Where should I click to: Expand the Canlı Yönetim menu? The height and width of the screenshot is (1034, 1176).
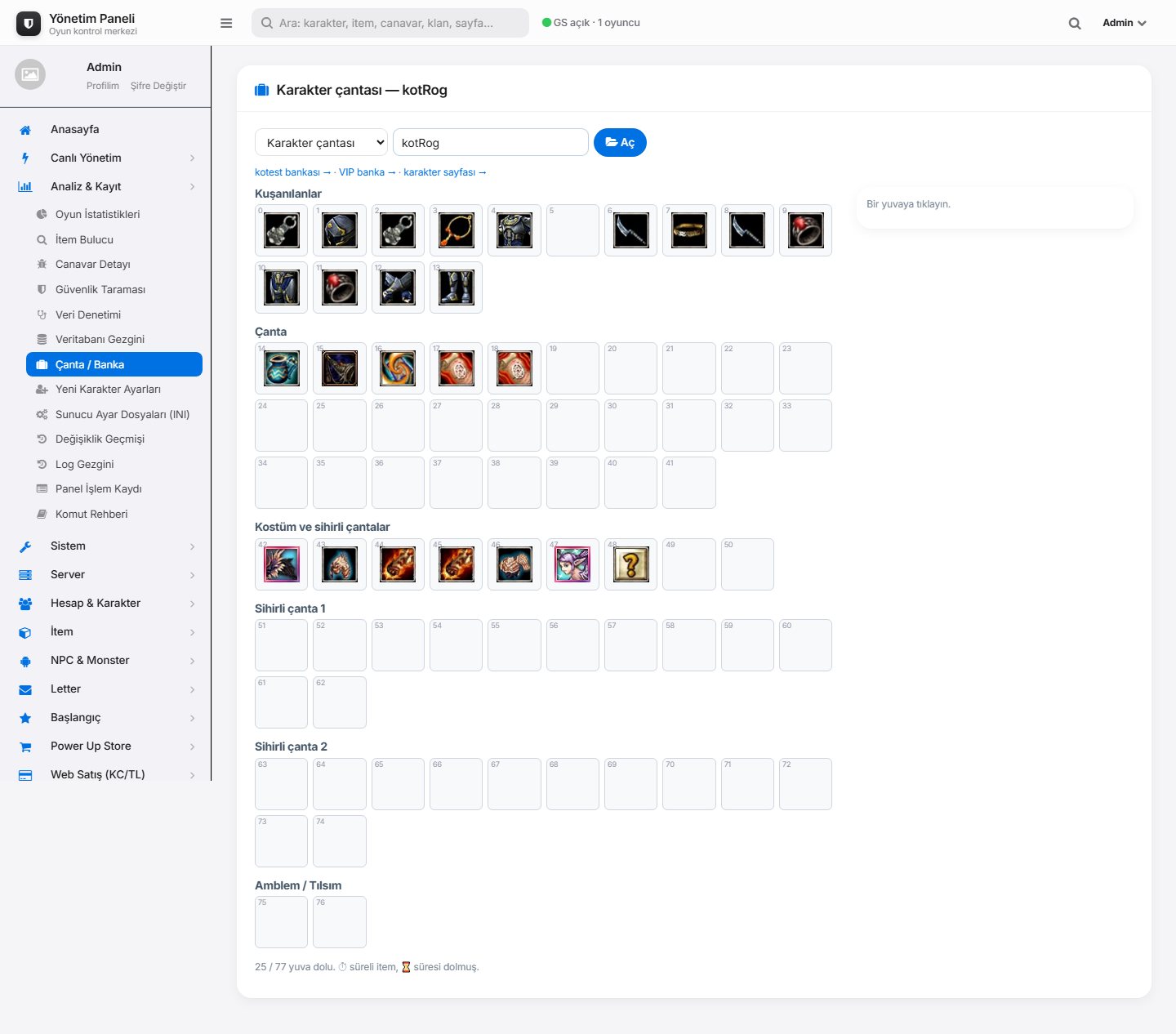106,158
